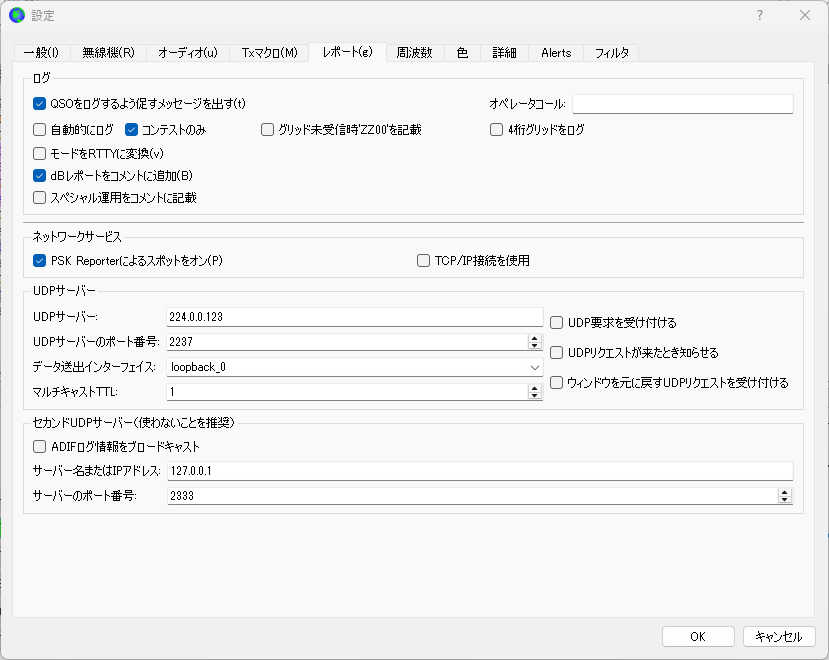
Task: Click the オペレータコール input field
Action: [683, 104]
